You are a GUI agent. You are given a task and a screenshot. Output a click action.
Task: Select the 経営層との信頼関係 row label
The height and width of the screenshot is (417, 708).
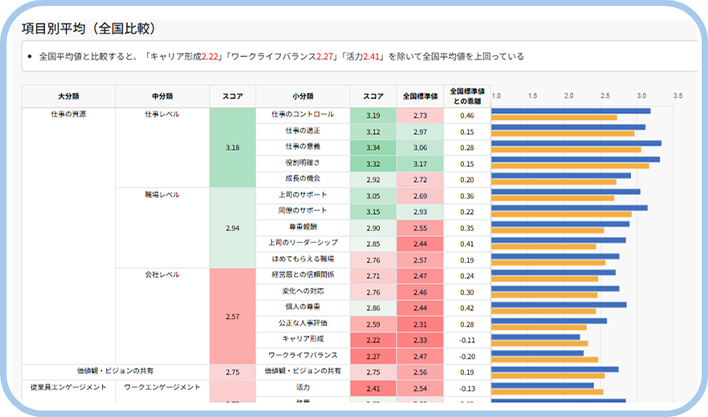(303, 275)
